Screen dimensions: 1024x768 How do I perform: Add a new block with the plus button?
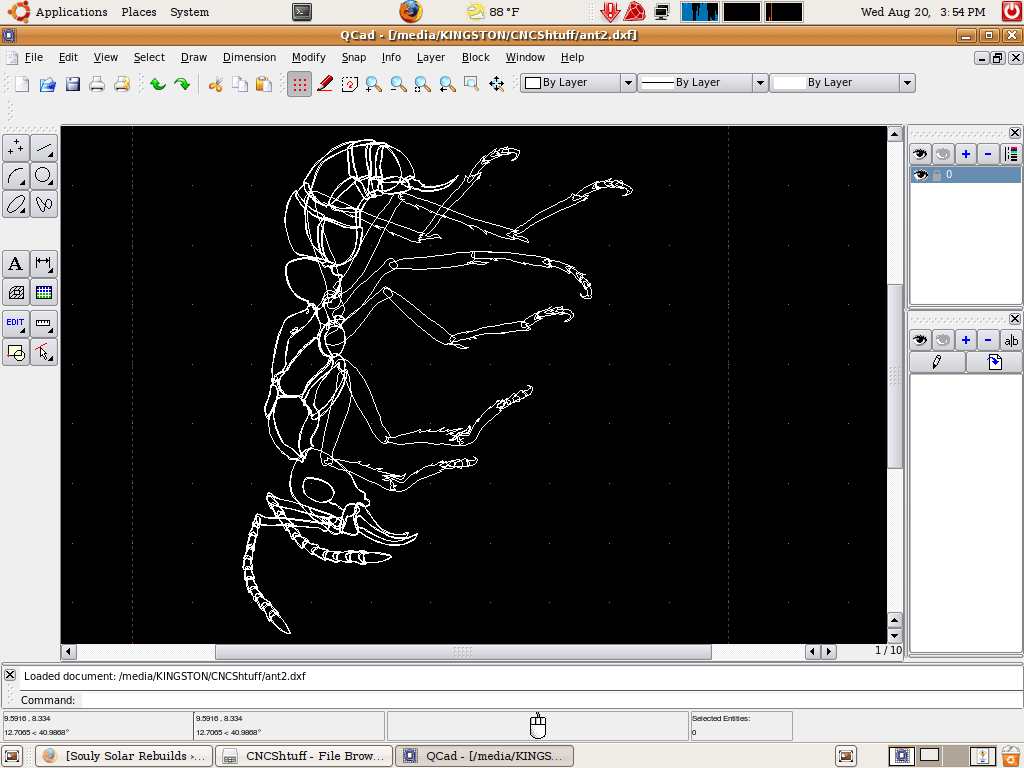pyautogui.click(x=965, y=340)
